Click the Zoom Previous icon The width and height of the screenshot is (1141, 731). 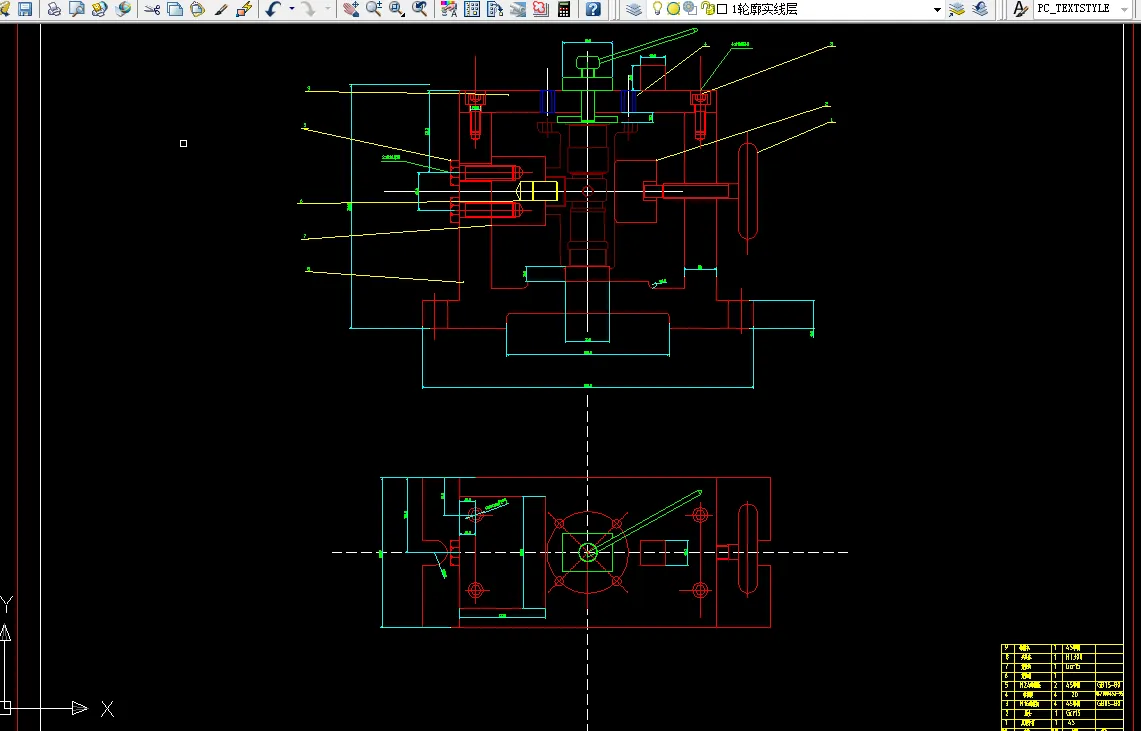(420, 9)
